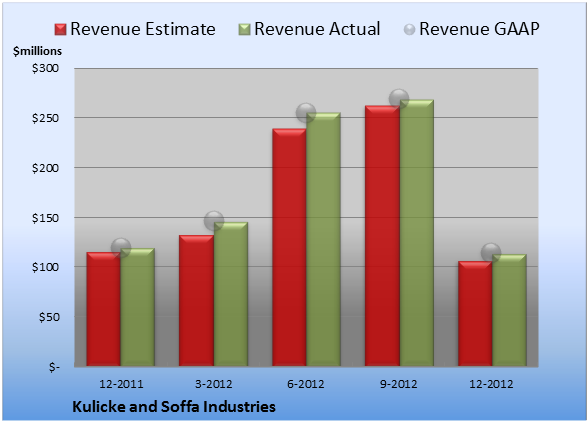This screenshot has height=422, width=588.
Task: Select the green actual bar for 12-2011
Action: point(137,307)
